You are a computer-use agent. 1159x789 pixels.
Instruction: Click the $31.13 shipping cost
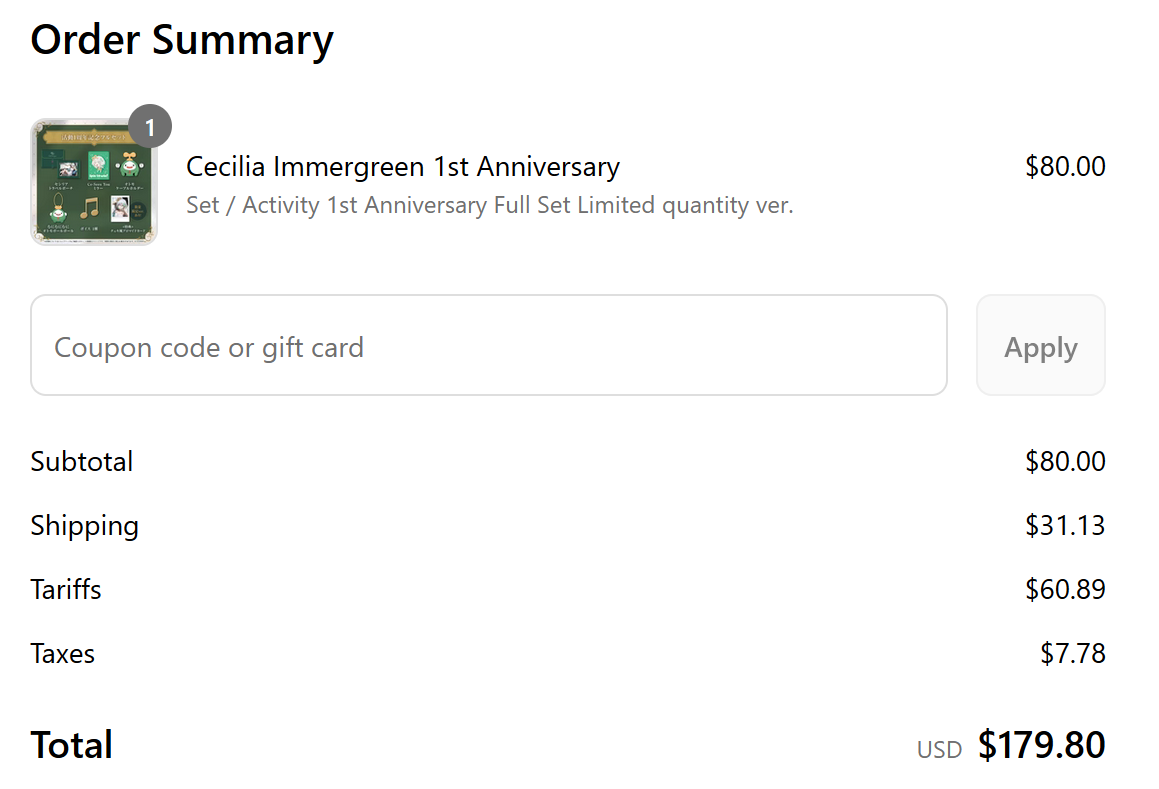(1064, 525)
